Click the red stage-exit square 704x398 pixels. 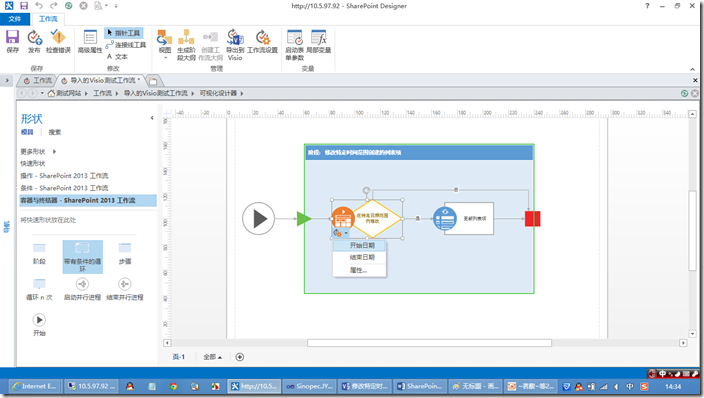pyautogui.click(x=532, y=219)
